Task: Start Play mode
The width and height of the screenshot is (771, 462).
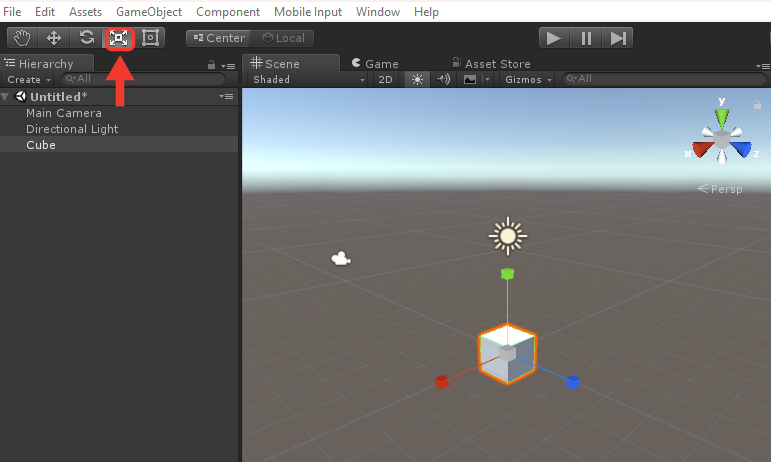Action: tap(554, 38)
